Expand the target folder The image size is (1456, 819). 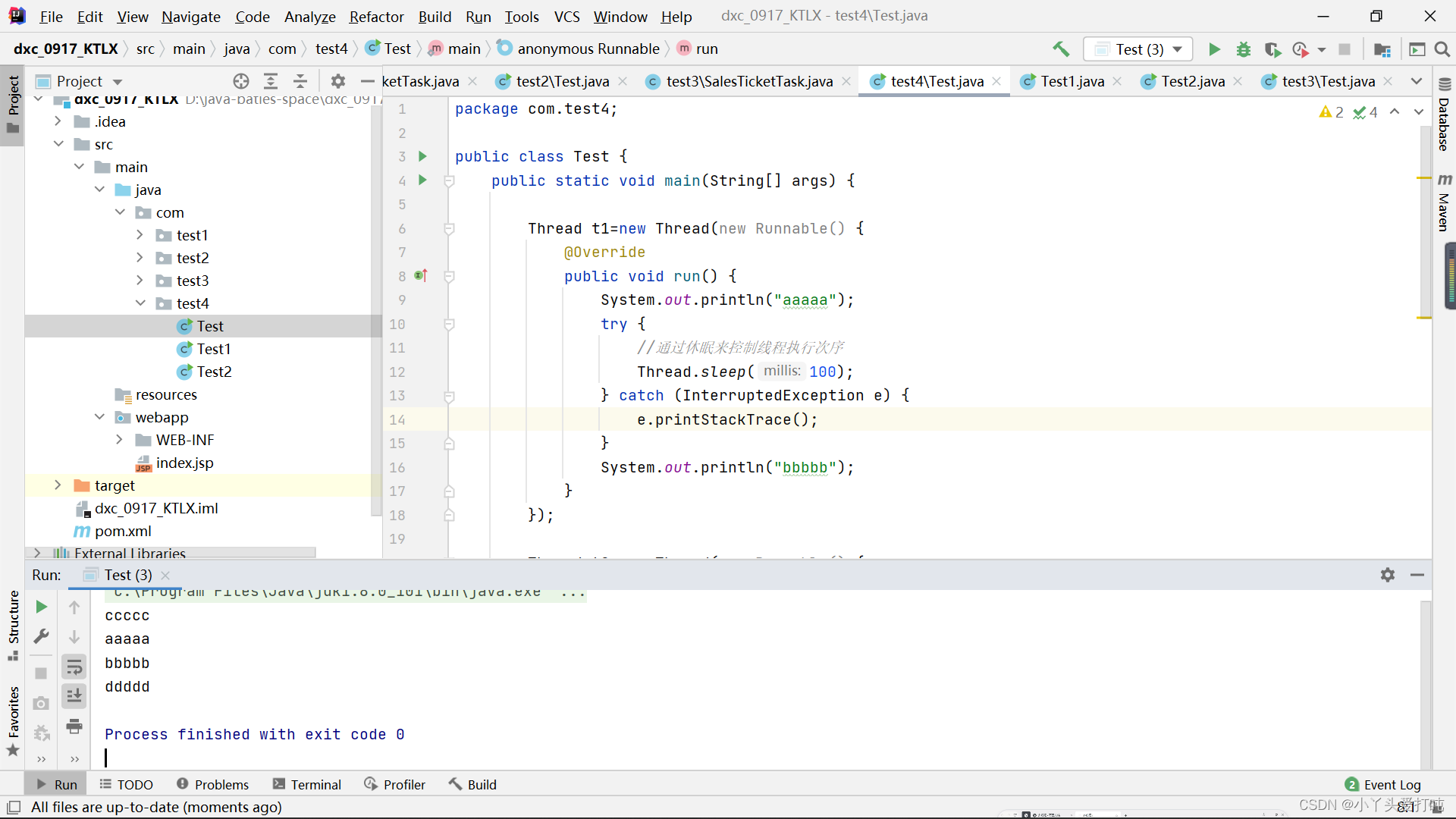pyautogui.click(x=58, y=485)
